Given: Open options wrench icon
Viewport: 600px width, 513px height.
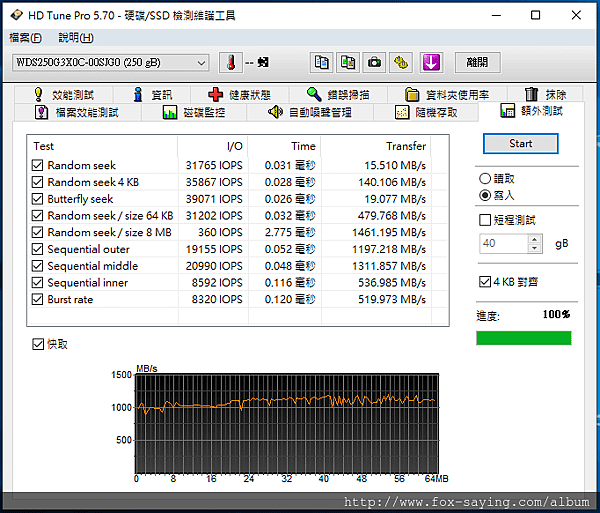Looking at the screenshot, I should point(401,62).
